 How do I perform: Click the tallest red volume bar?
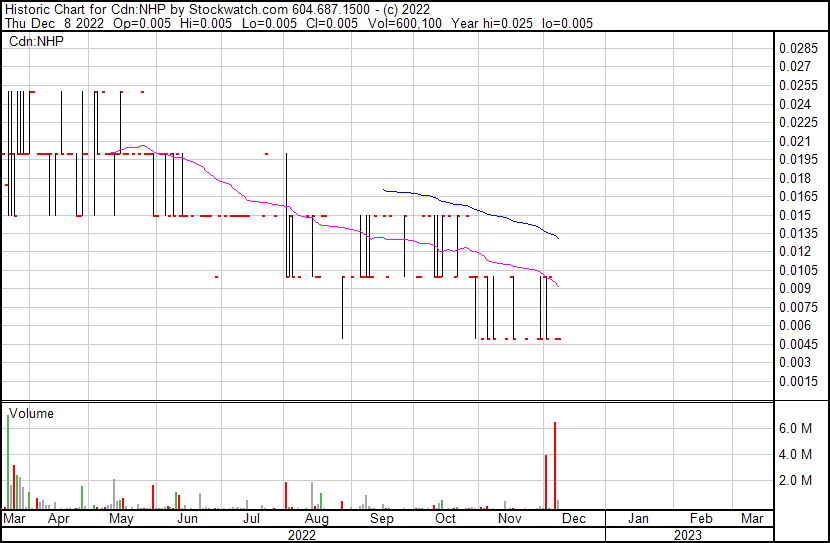click(555, 465)
